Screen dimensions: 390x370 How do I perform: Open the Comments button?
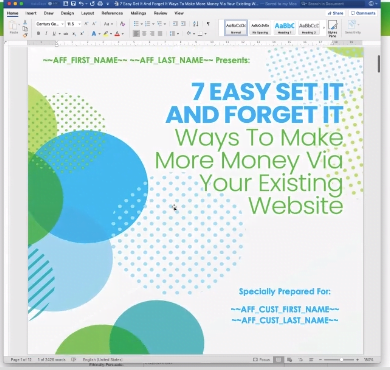363,13
